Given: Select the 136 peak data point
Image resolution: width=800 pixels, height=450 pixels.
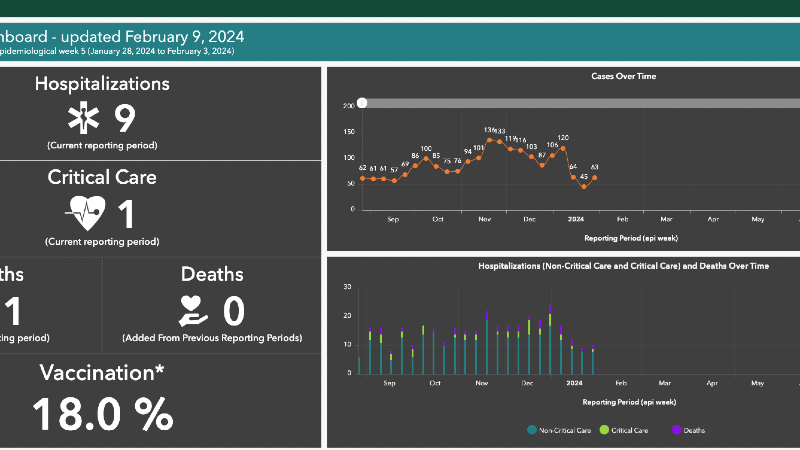Looking at the screenshot, I should tap(489, 140).
